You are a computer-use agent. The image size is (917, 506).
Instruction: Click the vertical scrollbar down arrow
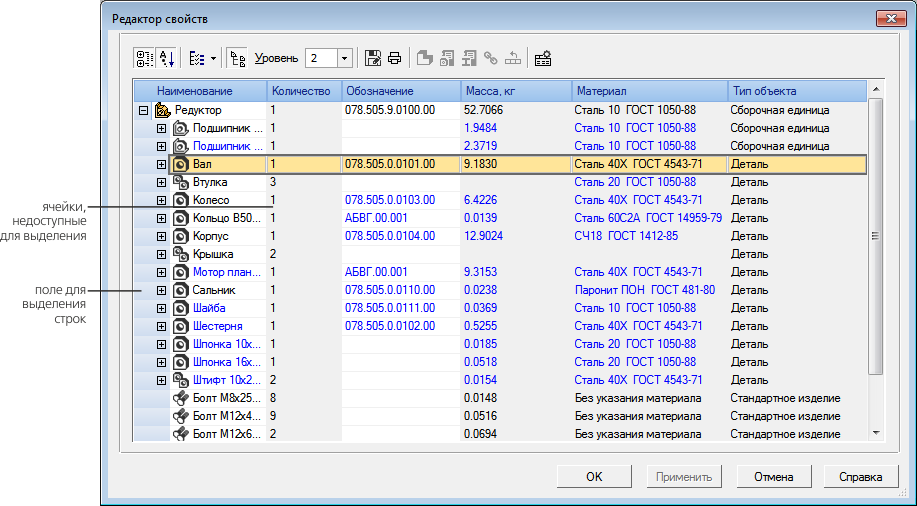[876, 433]
